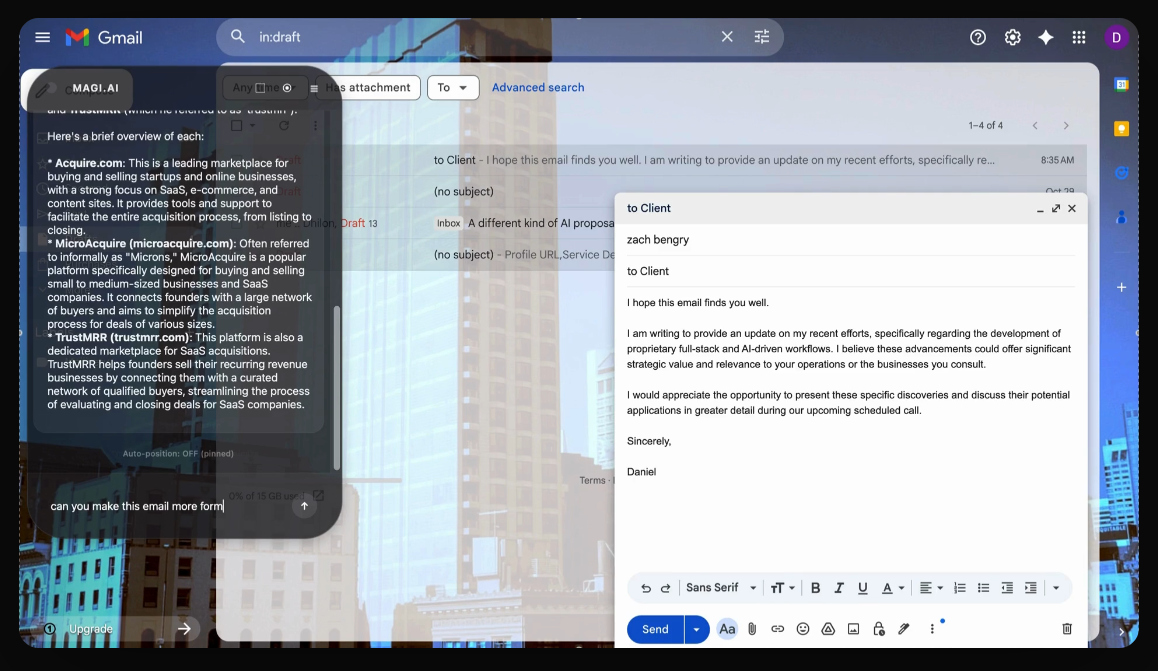This screenshot has height=671, width=1158.
Task: Insert files using Google Drive
Action: (x=828, y=629)
